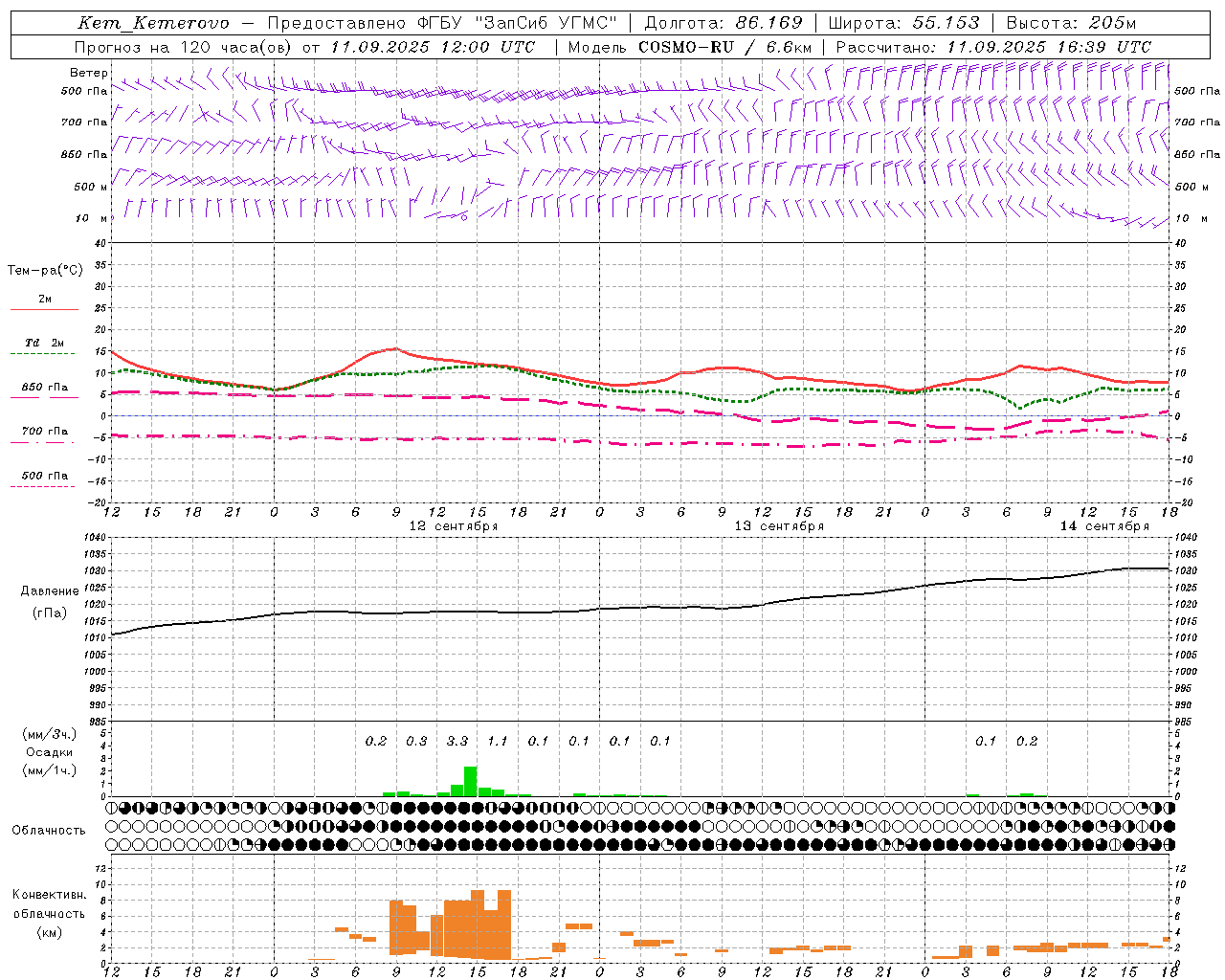This screenshot has height=980, width=1225.
Task: Click the Осадки precipitation label
Action: [x=49, y=752]
